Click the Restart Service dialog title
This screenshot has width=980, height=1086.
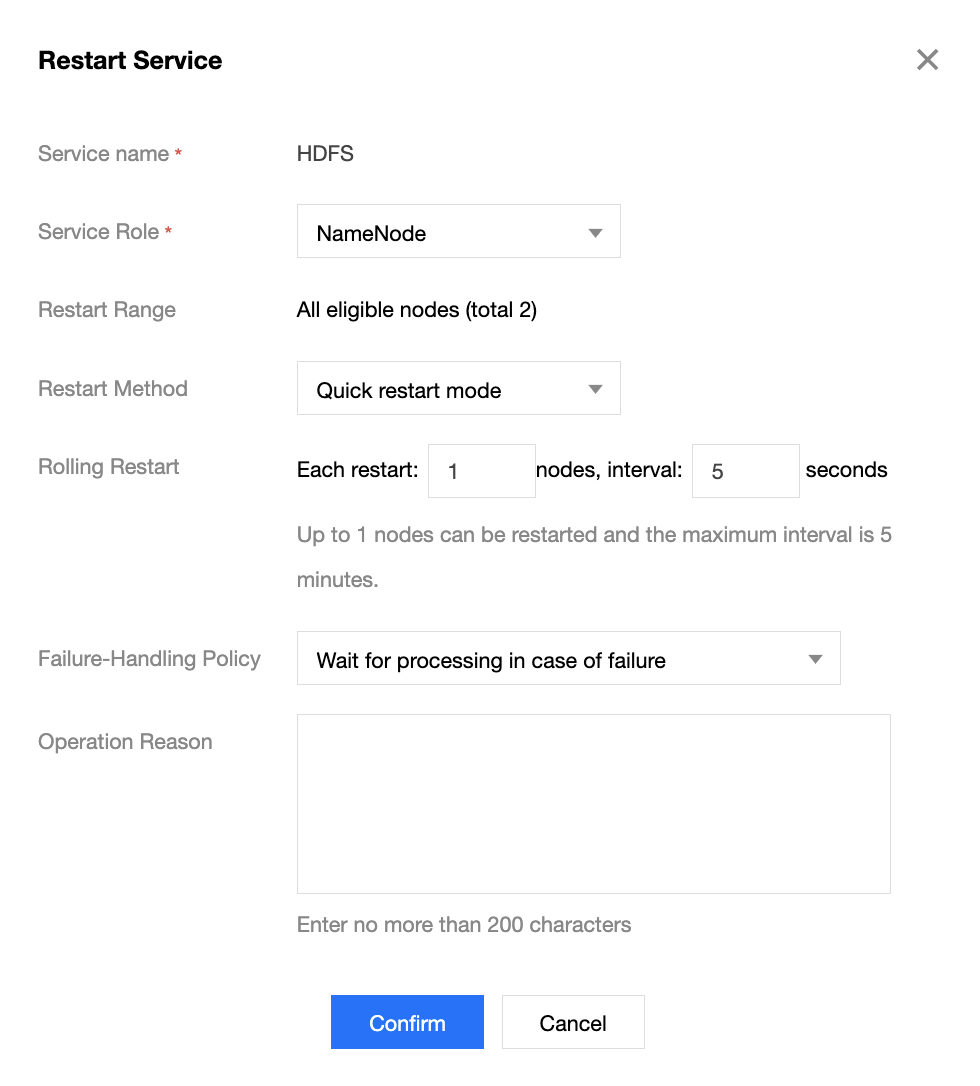(130, 61)
